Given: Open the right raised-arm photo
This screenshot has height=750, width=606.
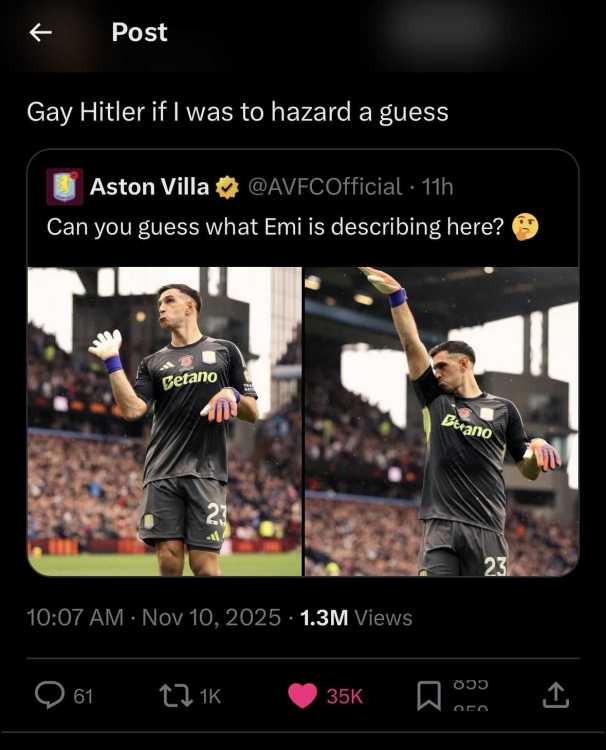Looking at the screenshot, I should pyautogui.click(x=442, y=421).
